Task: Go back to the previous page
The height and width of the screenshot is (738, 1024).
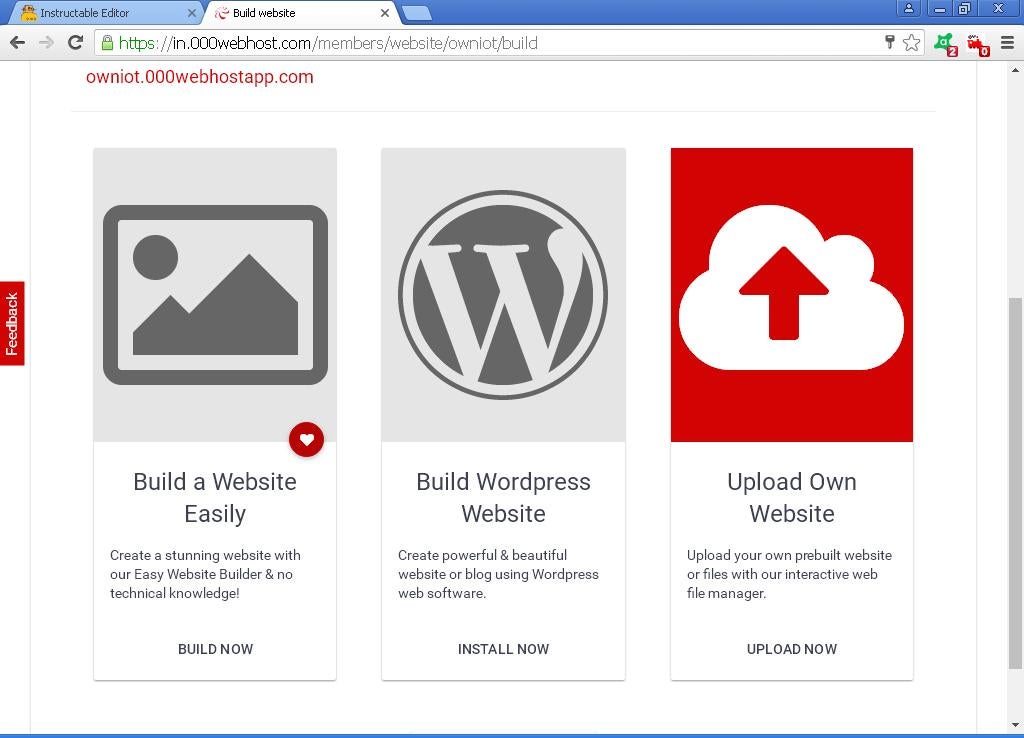Action: pos(17,42)
